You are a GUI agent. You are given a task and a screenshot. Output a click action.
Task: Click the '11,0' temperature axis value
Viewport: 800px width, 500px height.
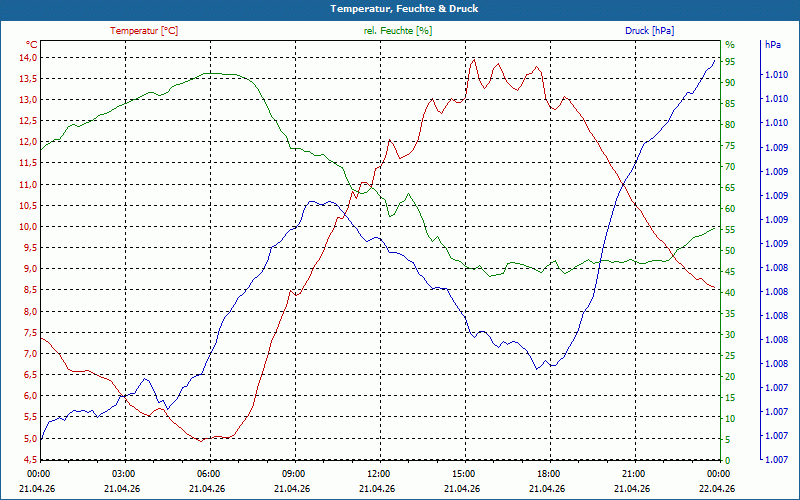pos(28,185)
